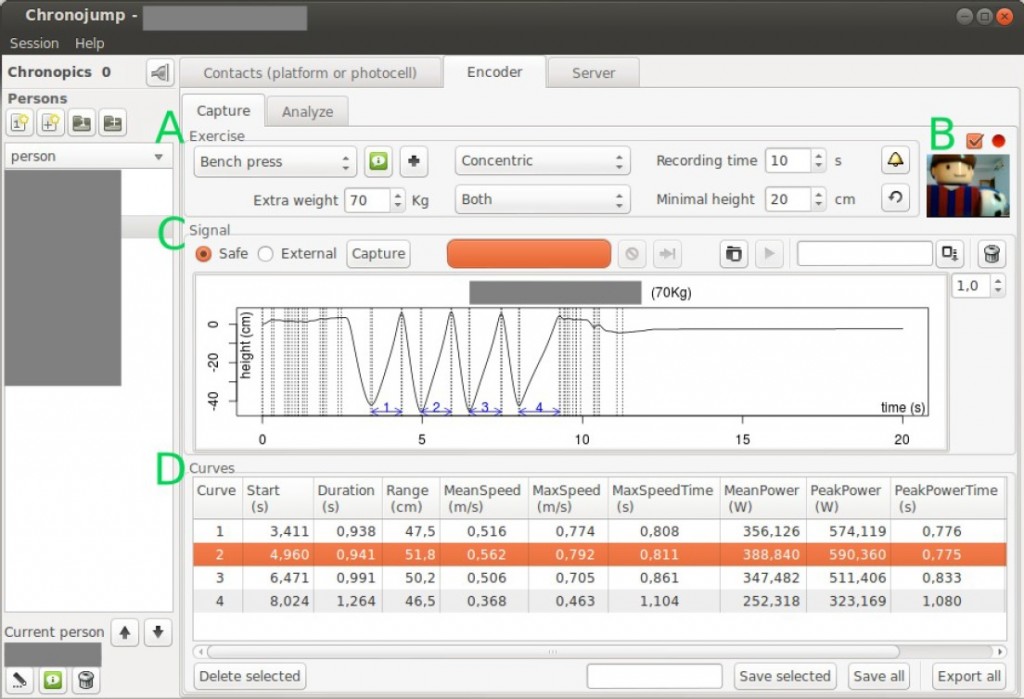Viewport: 1024px width, 699px height.
Task: Click the Chronopics speaker test icon
Action: tap(159, 72)
